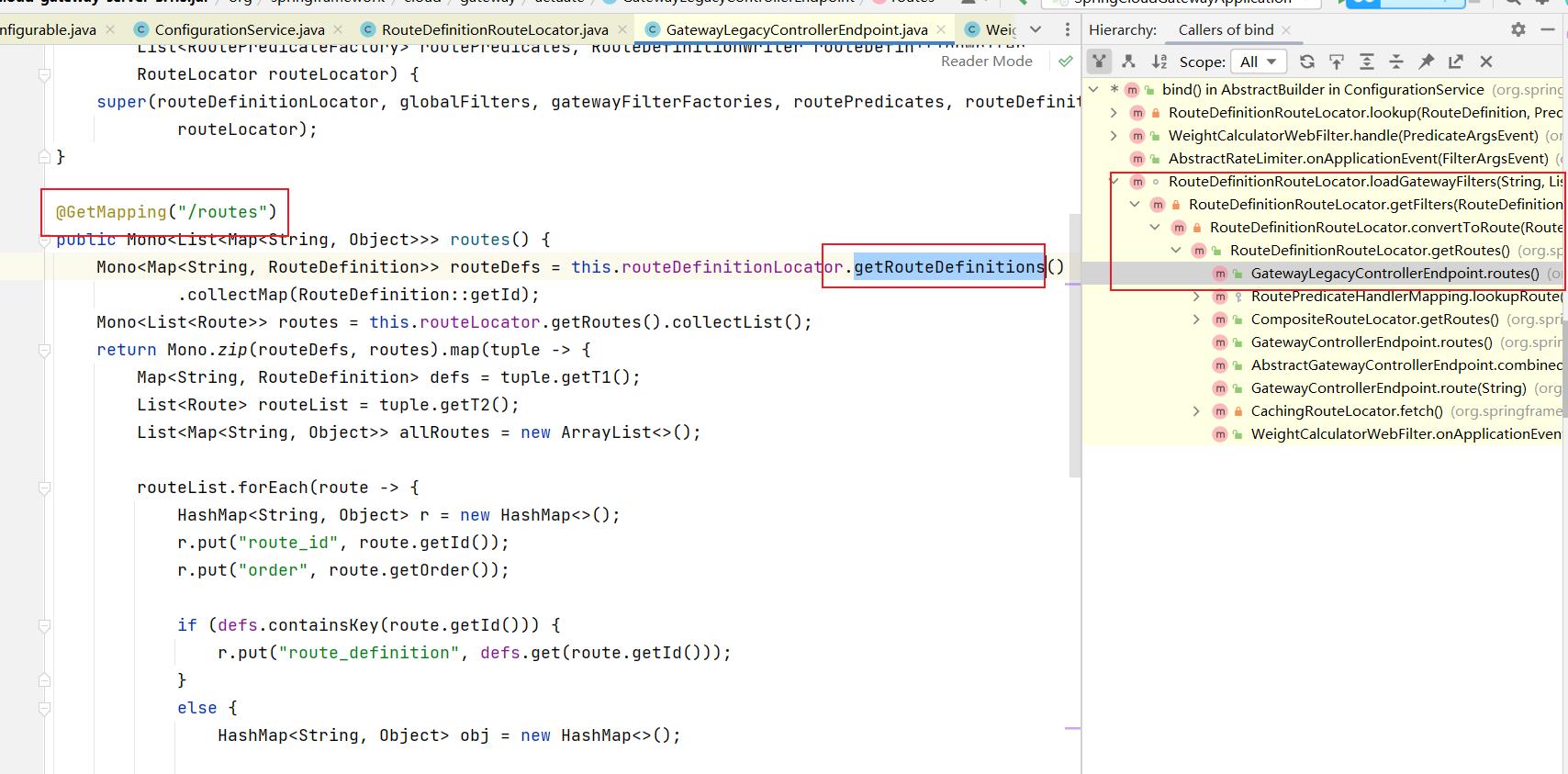Expand WeightCalculatorWebFilter.handle node

pyautogui.click(x=1114, y=135)
